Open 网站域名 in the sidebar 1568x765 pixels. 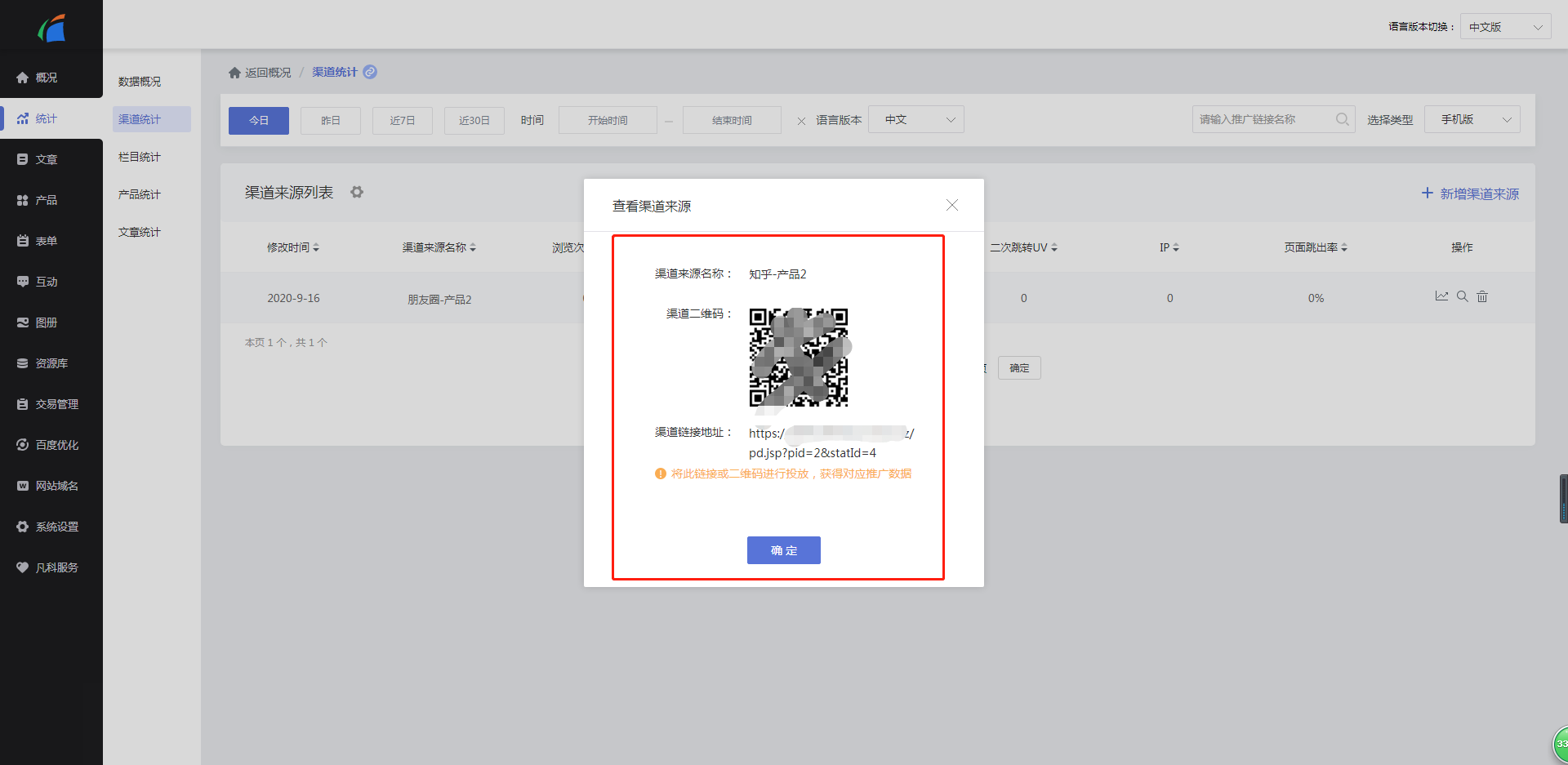tap(51, 486)
